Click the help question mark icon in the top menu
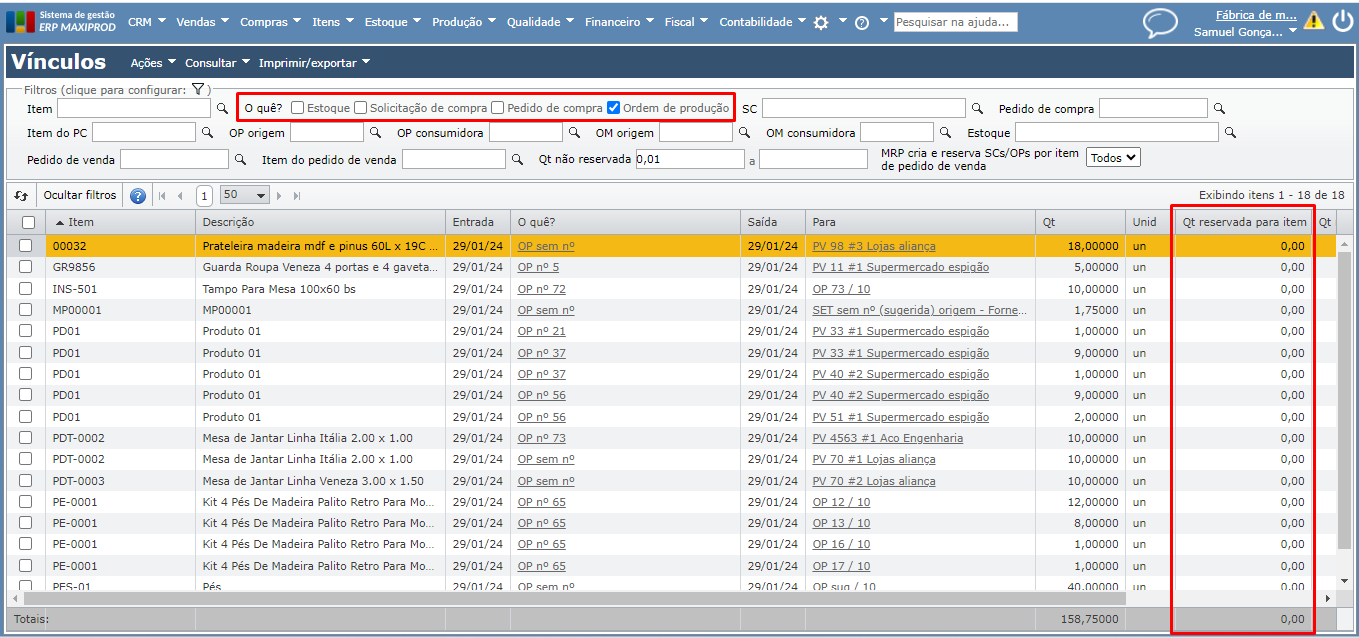The image size is (1359, 638). [862, 22]
